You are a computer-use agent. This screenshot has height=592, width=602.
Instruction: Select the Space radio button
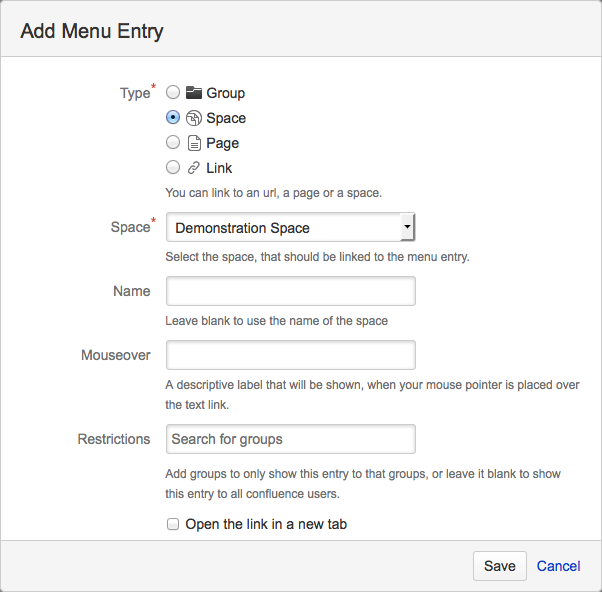(173, 118)
